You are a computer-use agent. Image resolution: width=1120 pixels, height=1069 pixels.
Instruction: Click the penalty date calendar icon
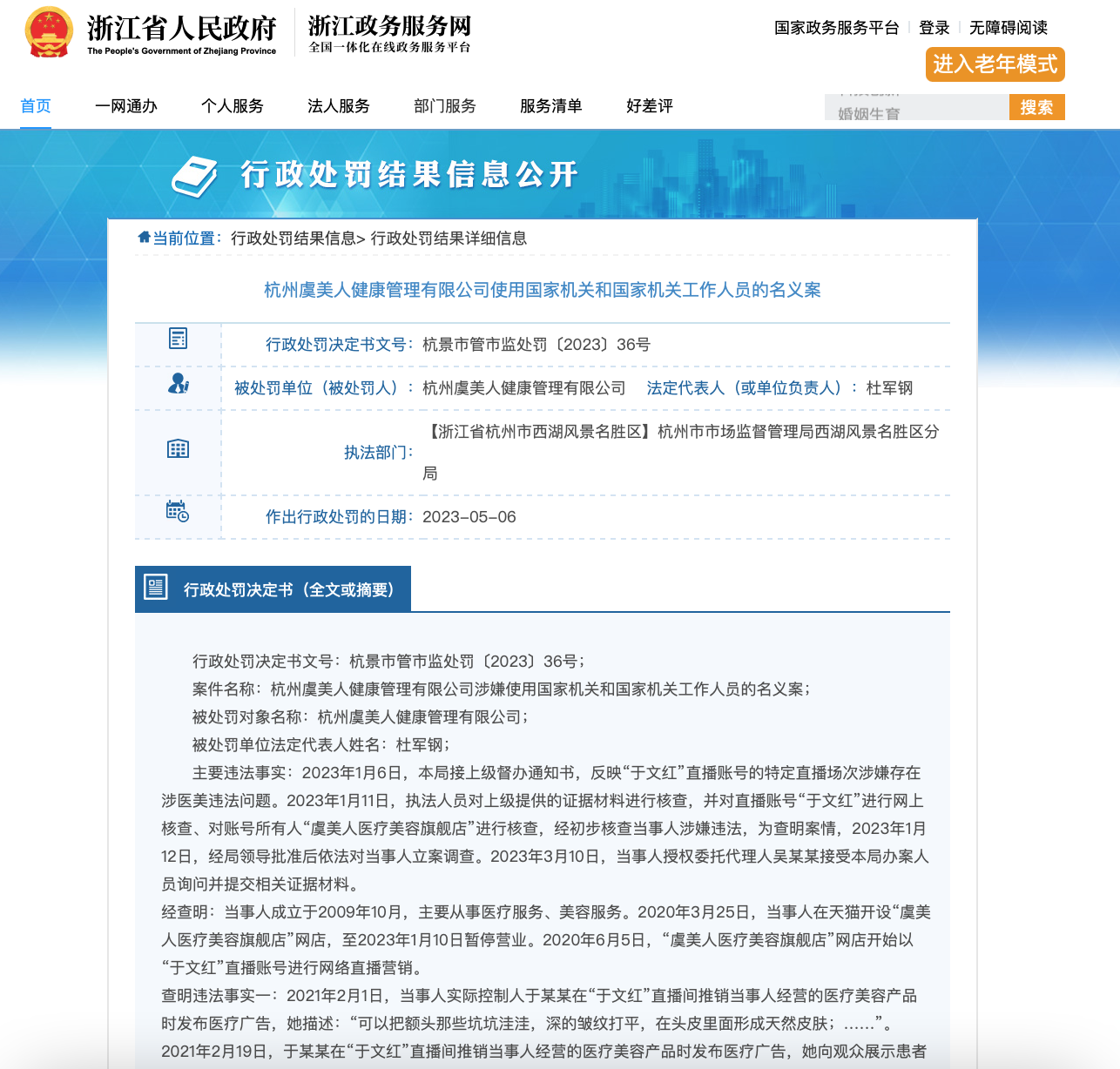pos(178,511)
